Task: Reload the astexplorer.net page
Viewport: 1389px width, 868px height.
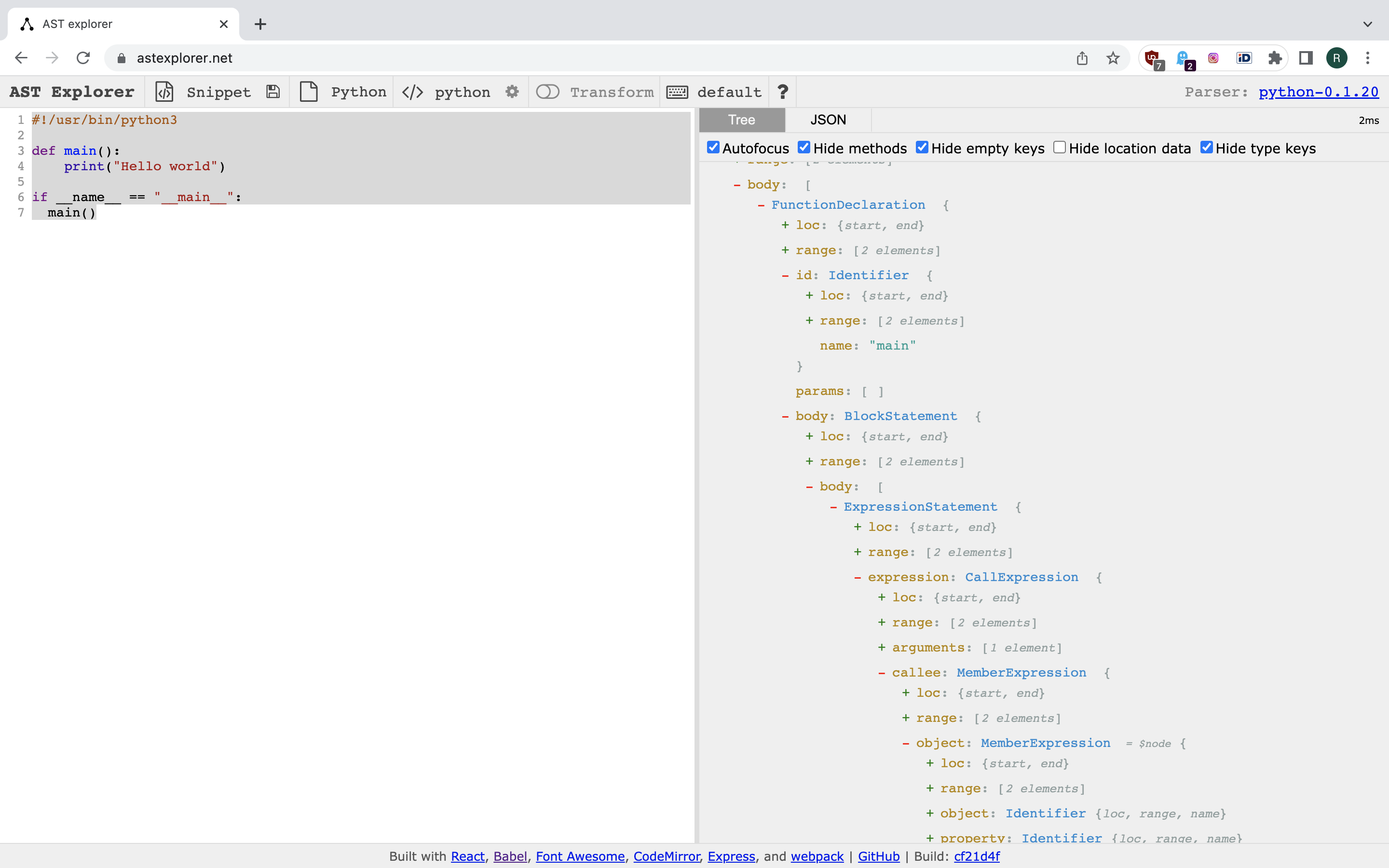Action: pyautogui.click(x=83, y=58)
